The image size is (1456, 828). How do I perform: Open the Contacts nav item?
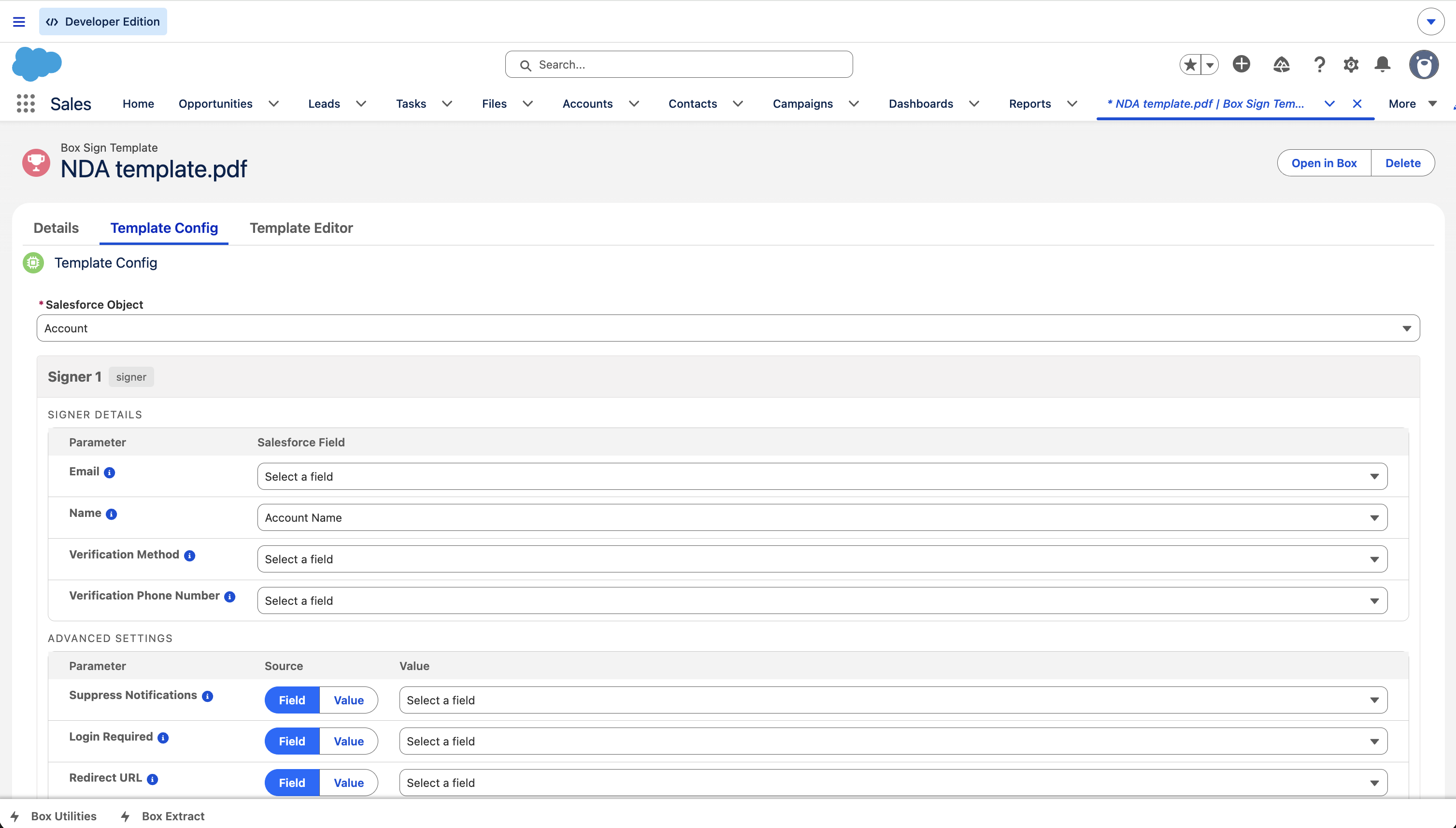pyautogui.click(x=692, y=103)
